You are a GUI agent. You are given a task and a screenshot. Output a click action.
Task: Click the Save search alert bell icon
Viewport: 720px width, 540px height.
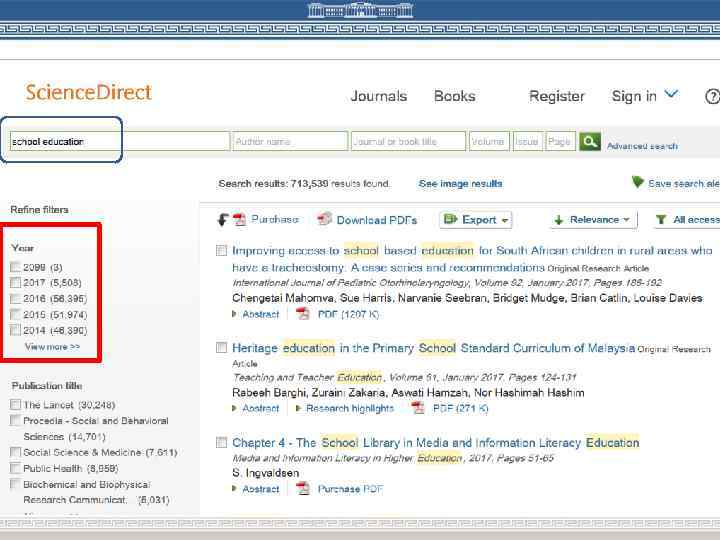click(637, 182)
